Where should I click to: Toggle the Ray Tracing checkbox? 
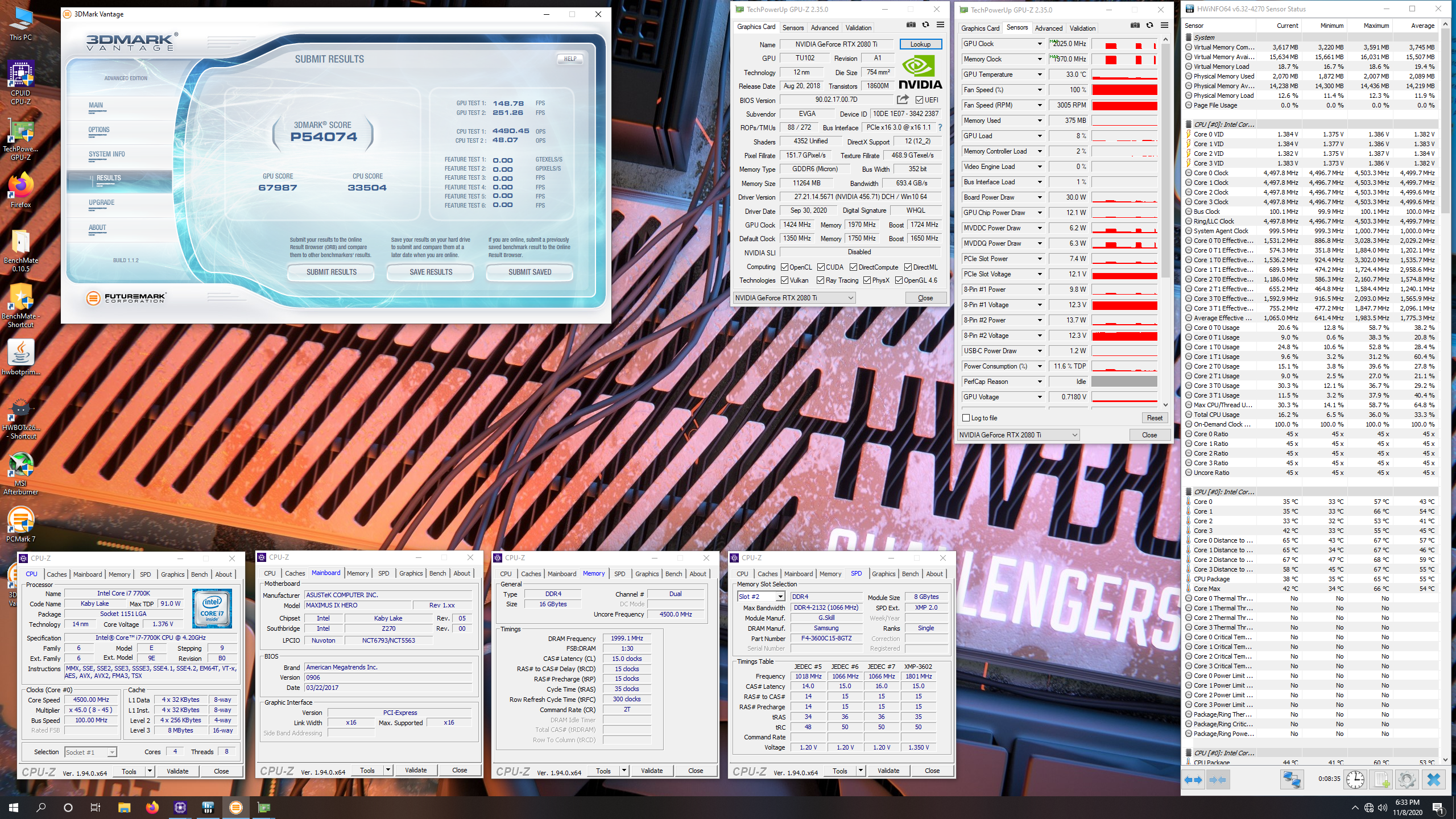[x=820, y=280]
